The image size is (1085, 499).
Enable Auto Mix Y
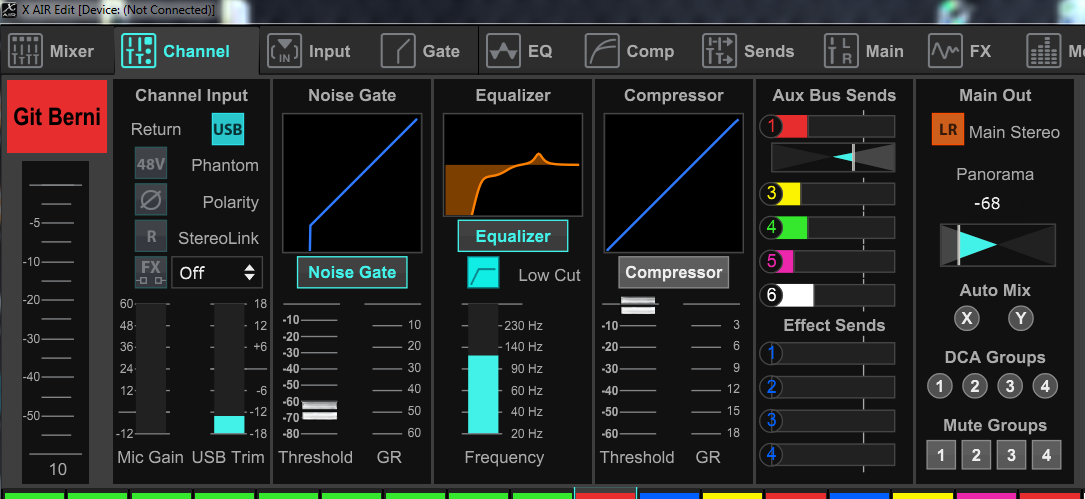(x=1020, y=319)
